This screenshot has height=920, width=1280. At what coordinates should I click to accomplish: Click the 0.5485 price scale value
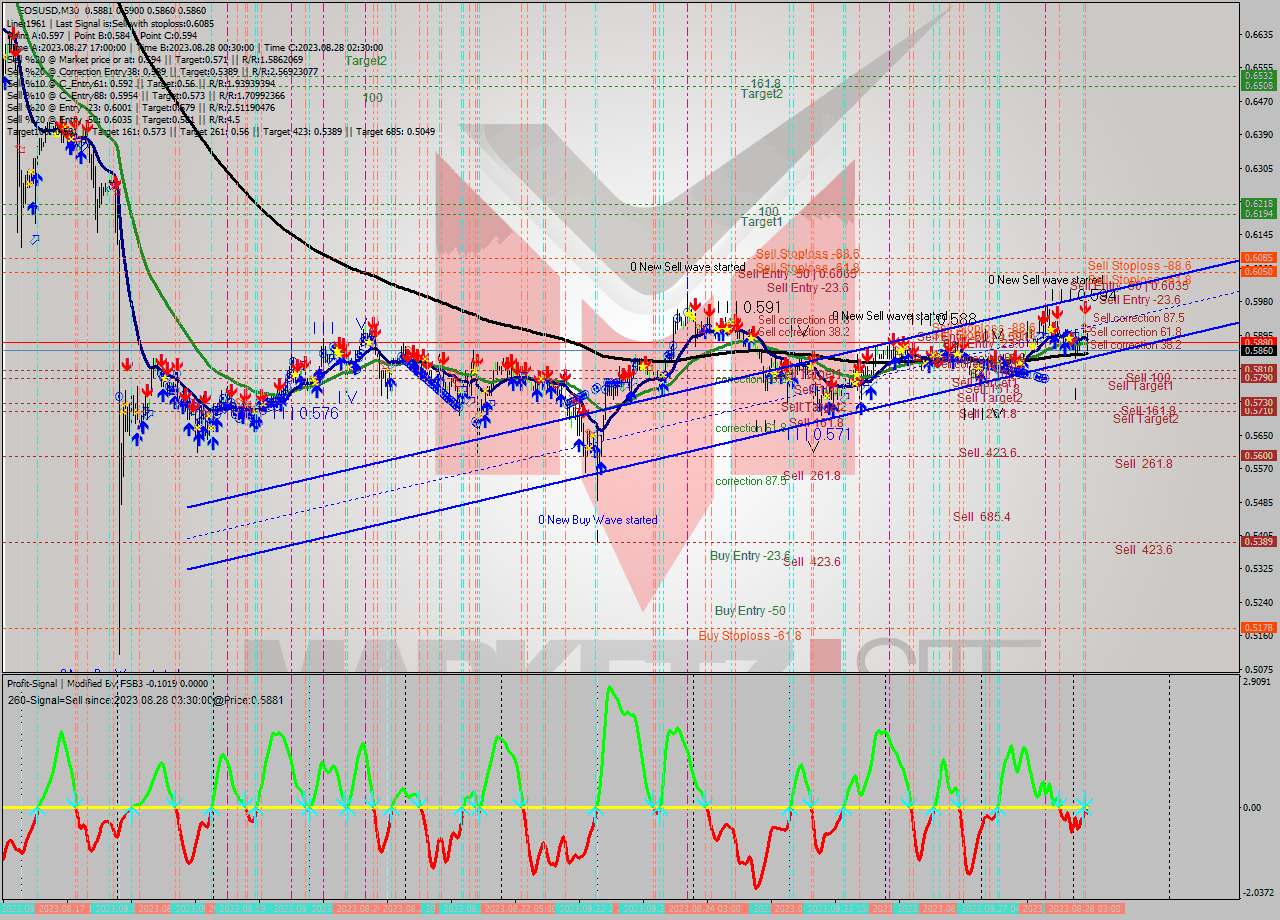click(1257, 503)
